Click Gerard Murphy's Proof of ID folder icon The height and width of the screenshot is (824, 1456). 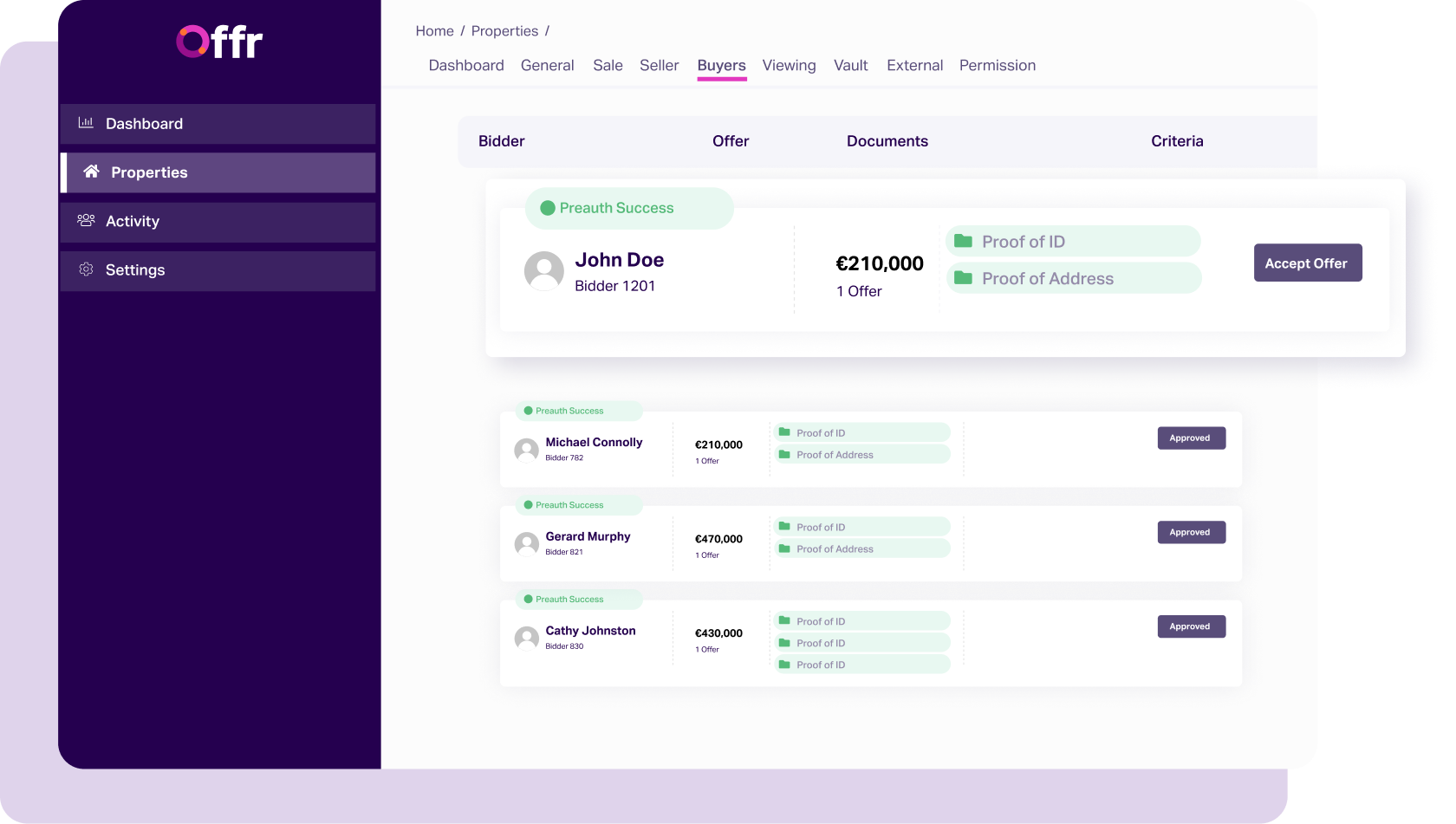pos(785,526)
